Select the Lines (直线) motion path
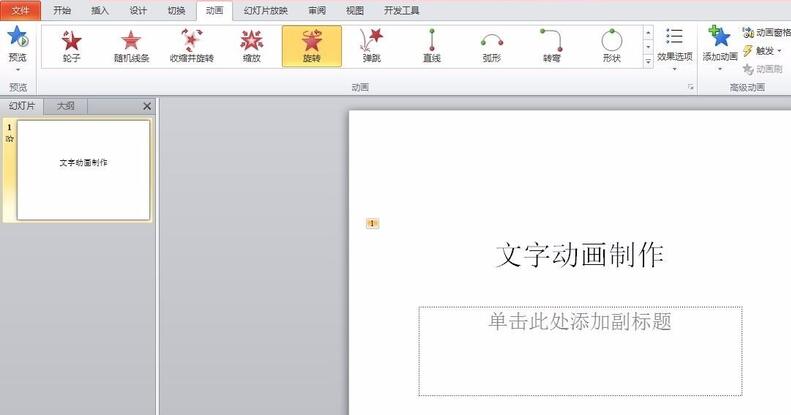 (431, 46)
